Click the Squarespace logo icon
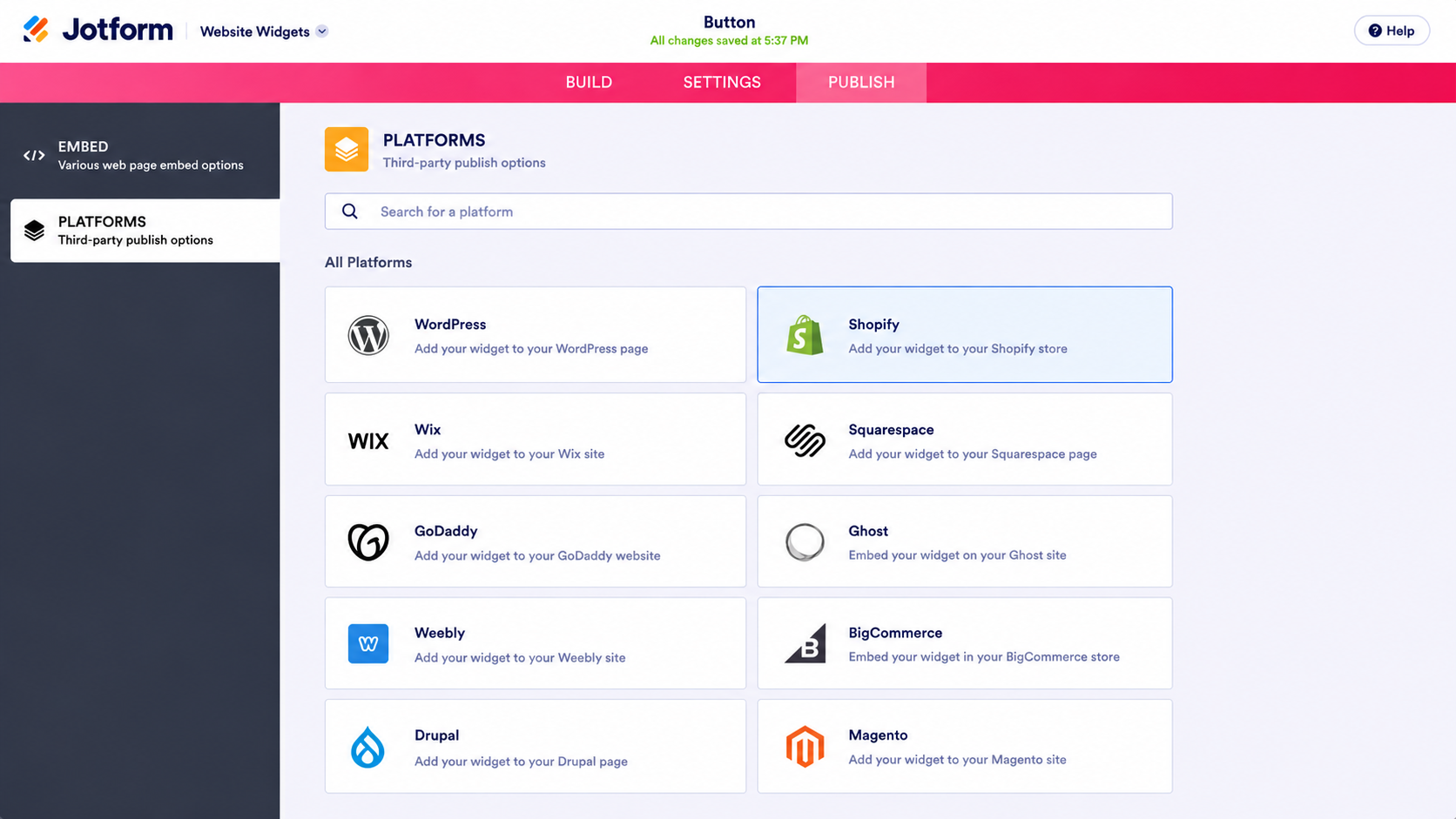1456x819 pixels. (805, 440)
